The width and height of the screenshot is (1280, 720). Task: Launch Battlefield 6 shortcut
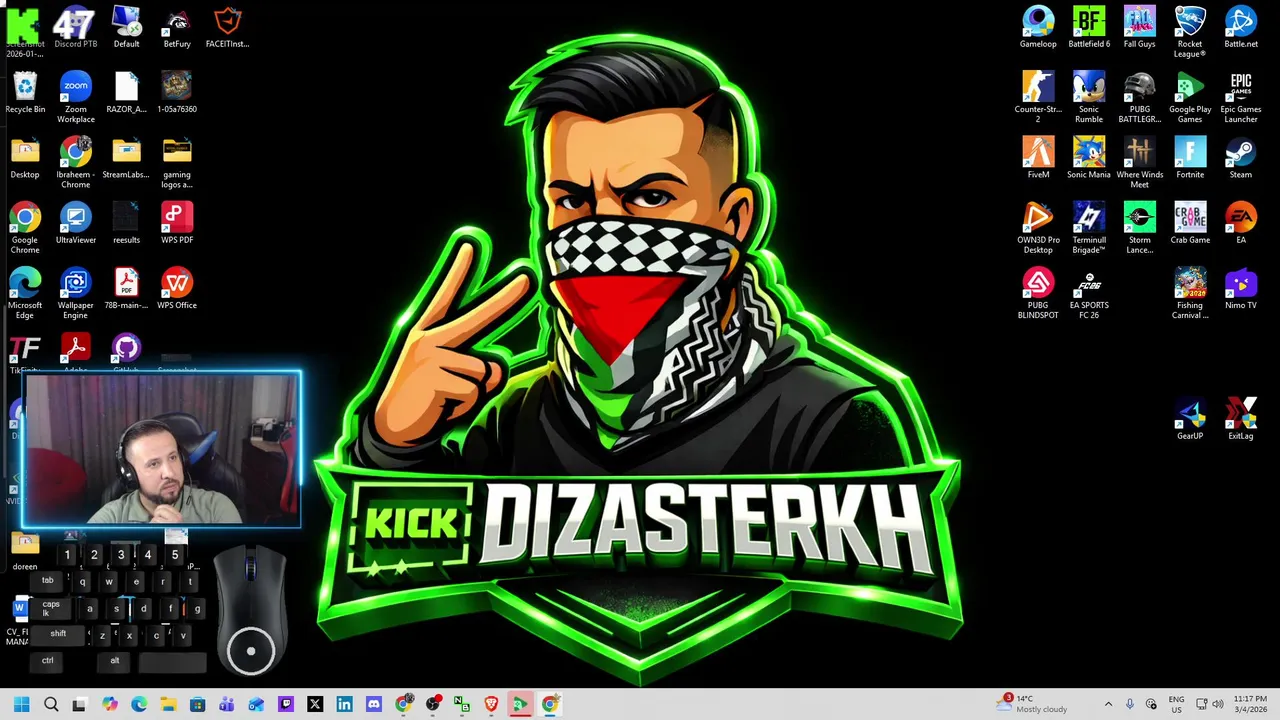[1089, 27]
